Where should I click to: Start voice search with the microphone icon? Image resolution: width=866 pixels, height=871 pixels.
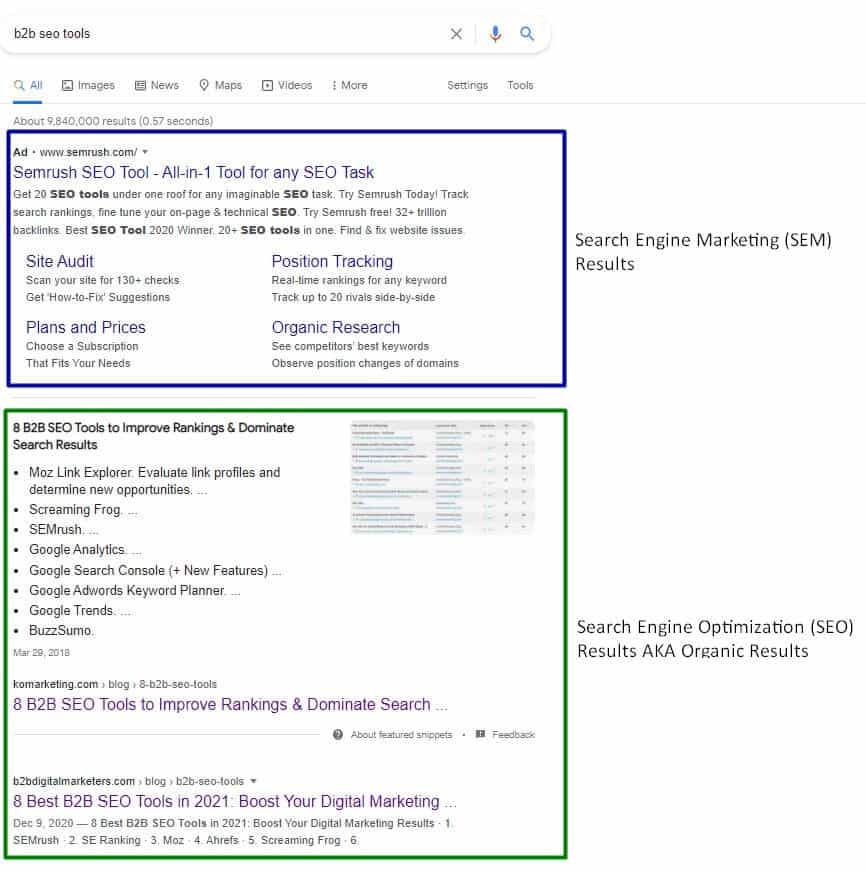coord(495,34)
